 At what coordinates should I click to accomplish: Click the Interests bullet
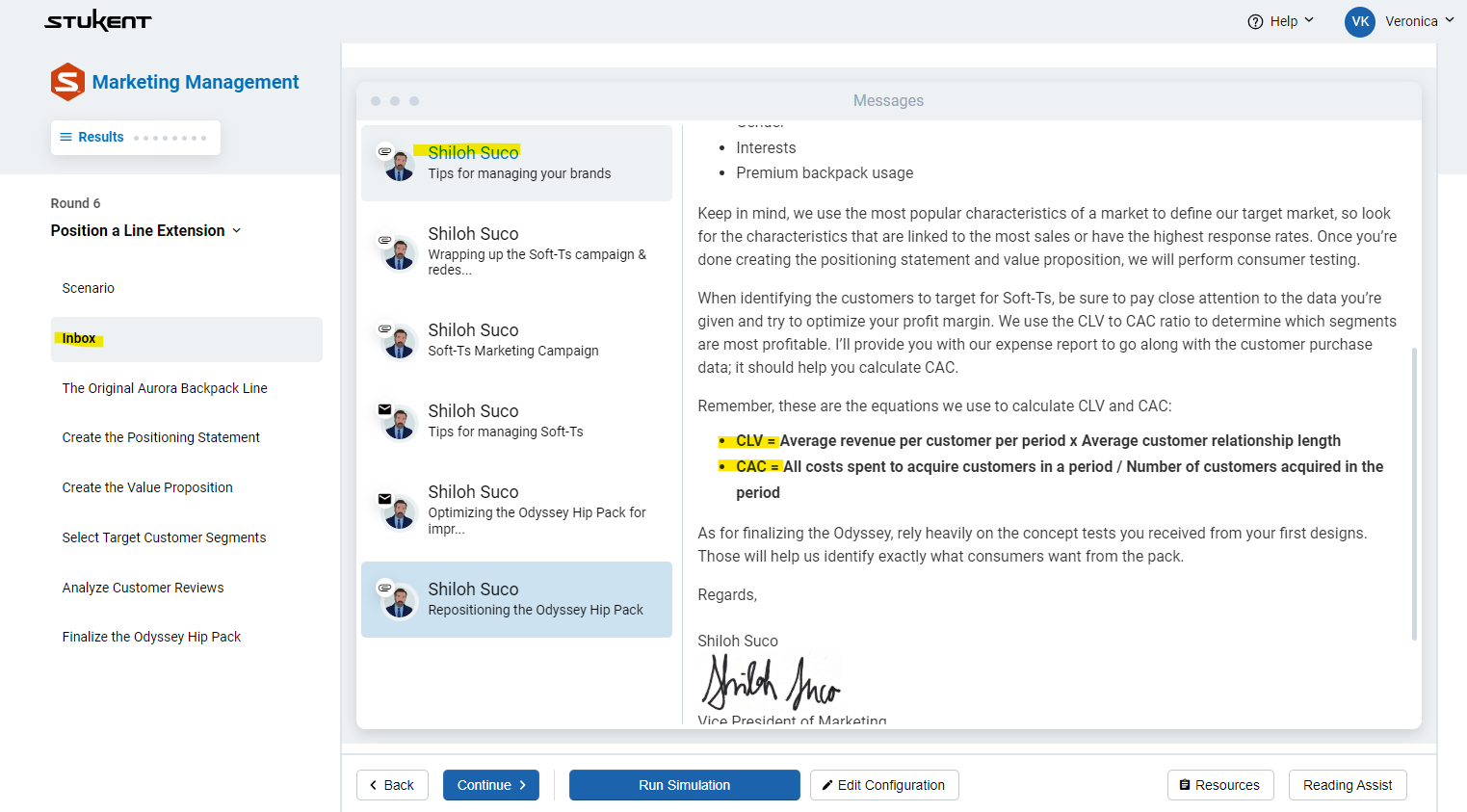(x=766, y=147)
